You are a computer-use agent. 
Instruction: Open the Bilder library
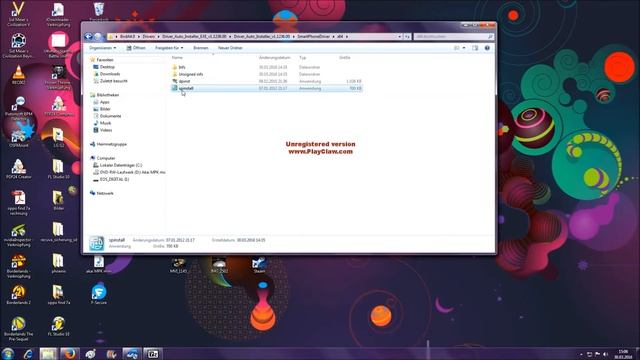point(105,109)
